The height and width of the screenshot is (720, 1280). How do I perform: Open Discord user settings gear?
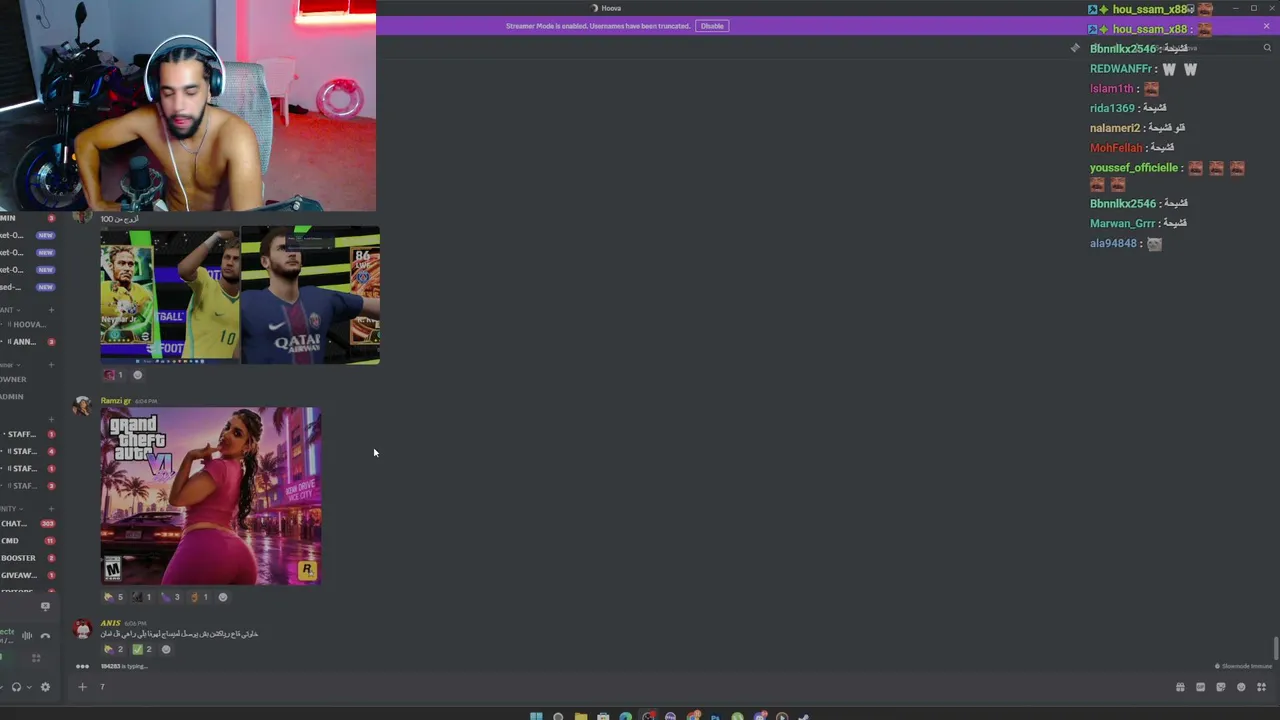click(x=45, y=687)
